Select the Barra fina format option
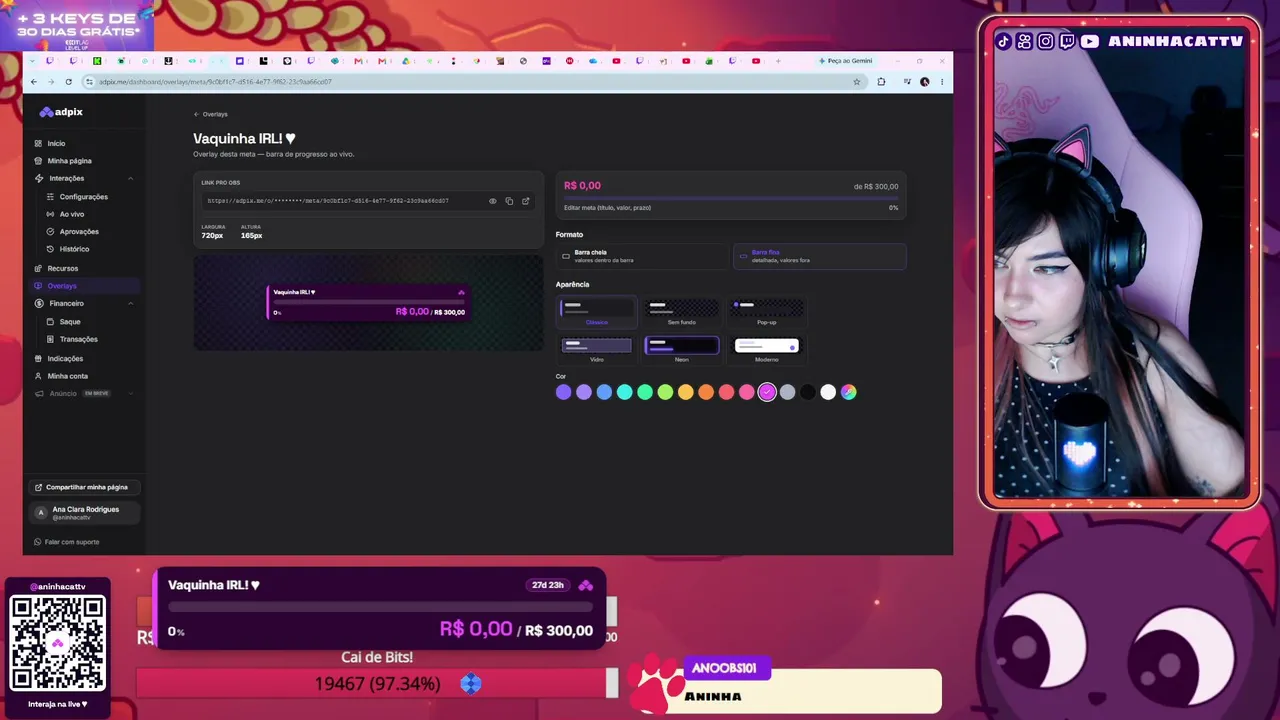 click(820, 256)
